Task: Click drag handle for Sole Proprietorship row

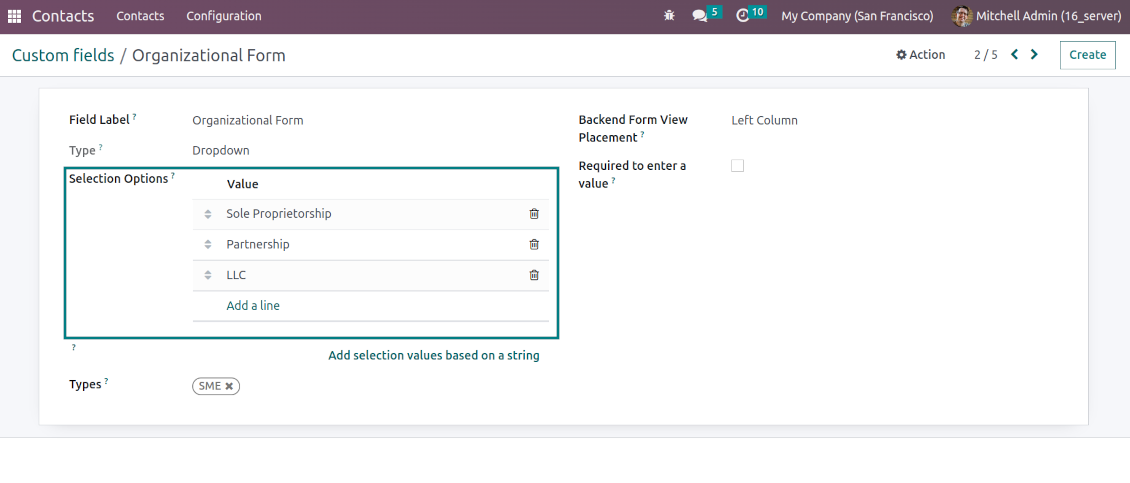Action: (x=208, y=214)
